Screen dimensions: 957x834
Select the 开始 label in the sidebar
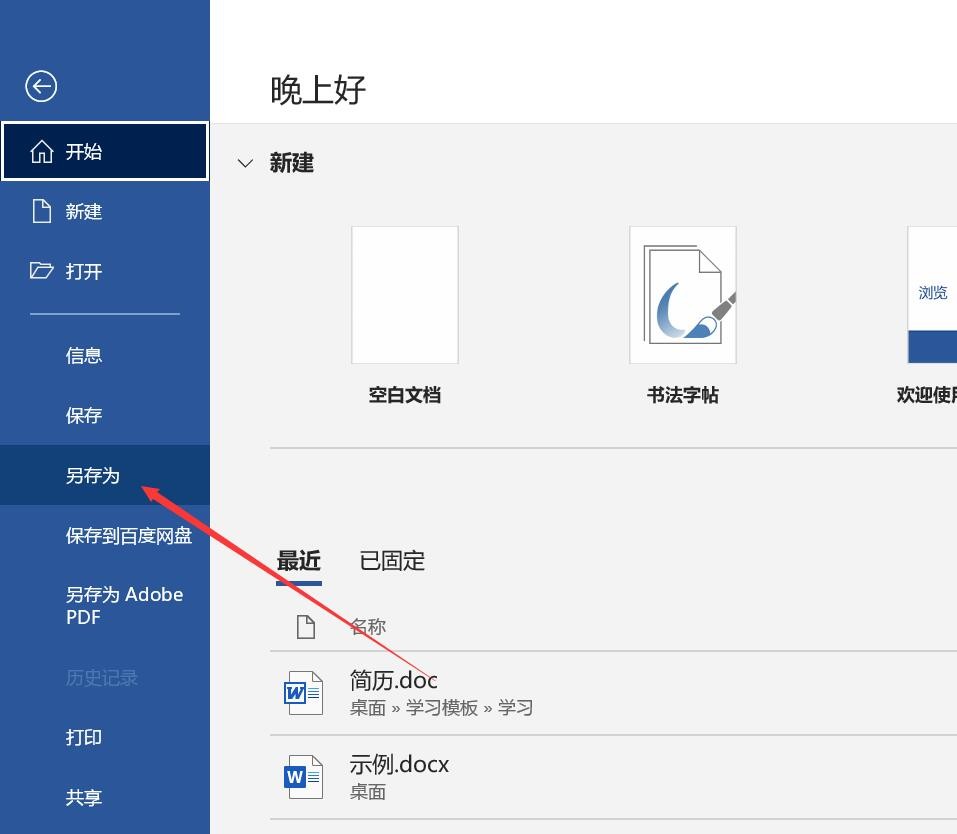(84, 151)
